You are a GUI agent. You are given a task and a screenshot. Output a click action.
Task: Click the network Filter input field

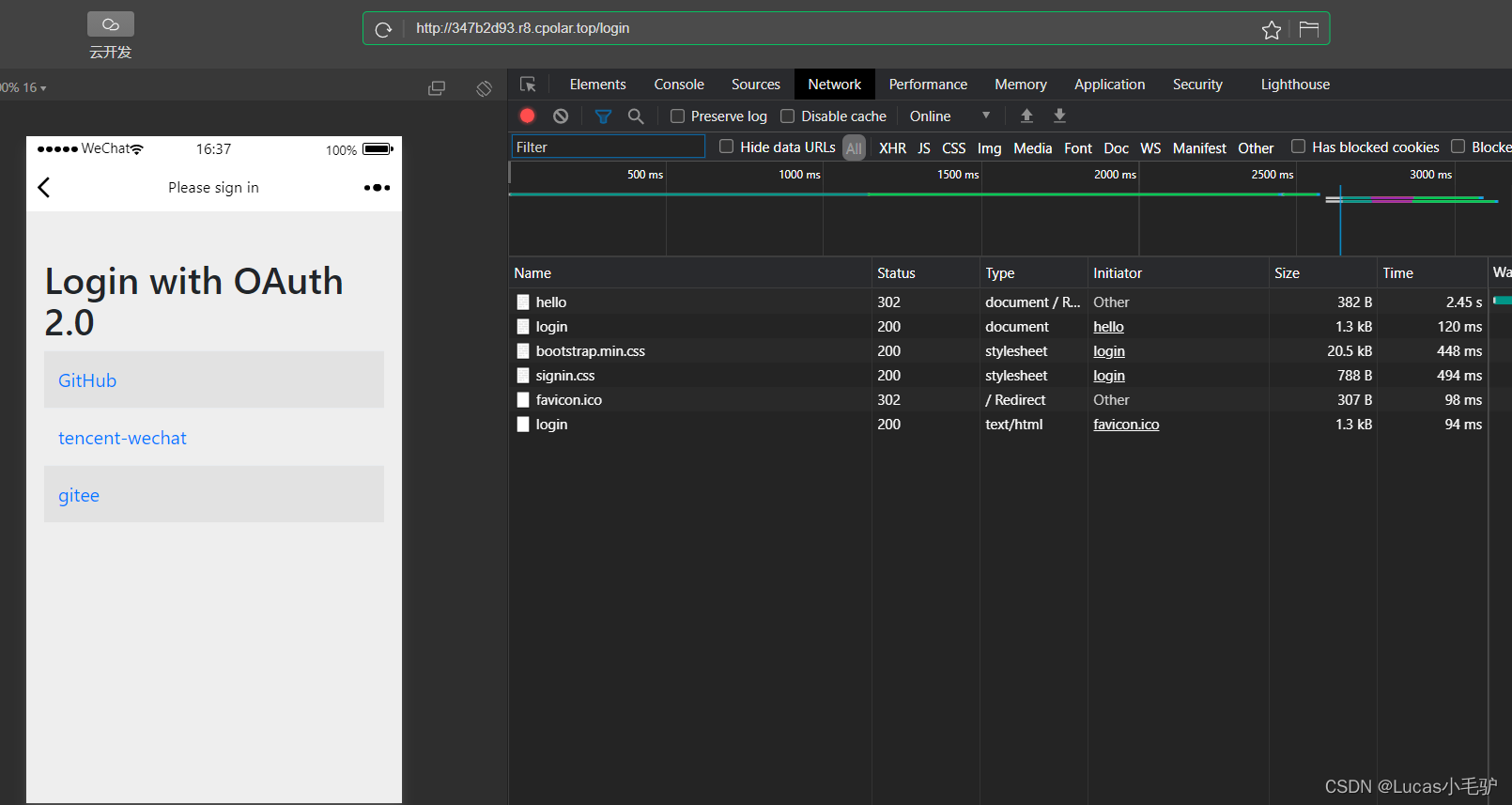[x=608, y=147]
